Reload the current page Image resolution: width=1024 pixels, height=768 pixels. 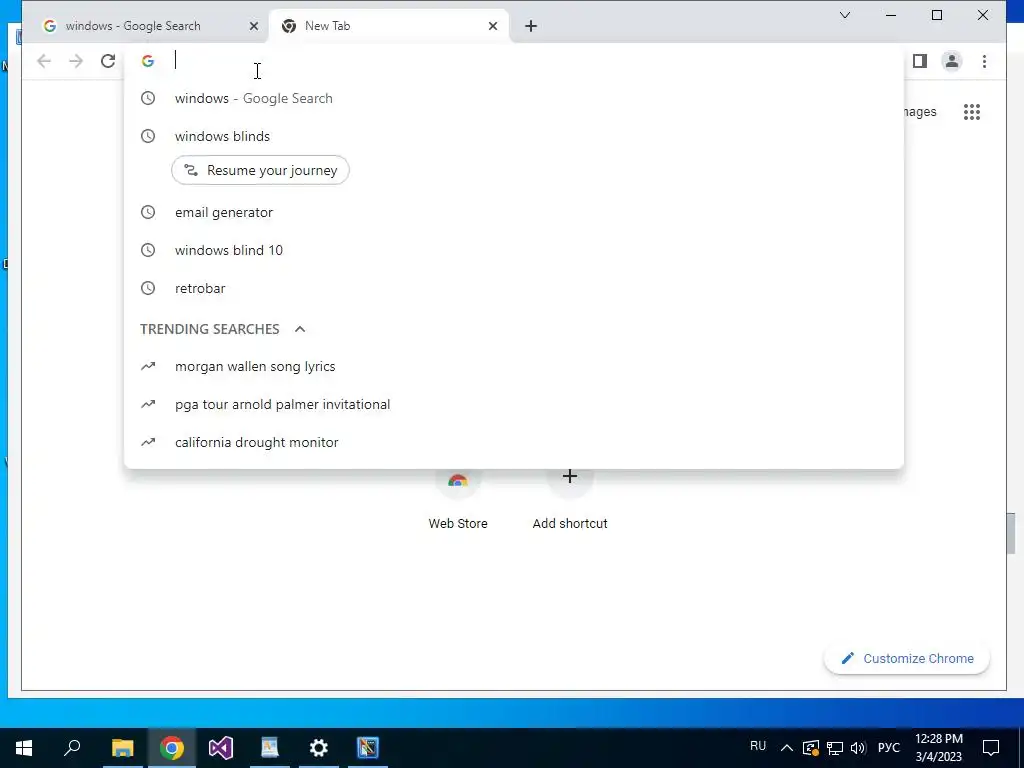[108, 61]
